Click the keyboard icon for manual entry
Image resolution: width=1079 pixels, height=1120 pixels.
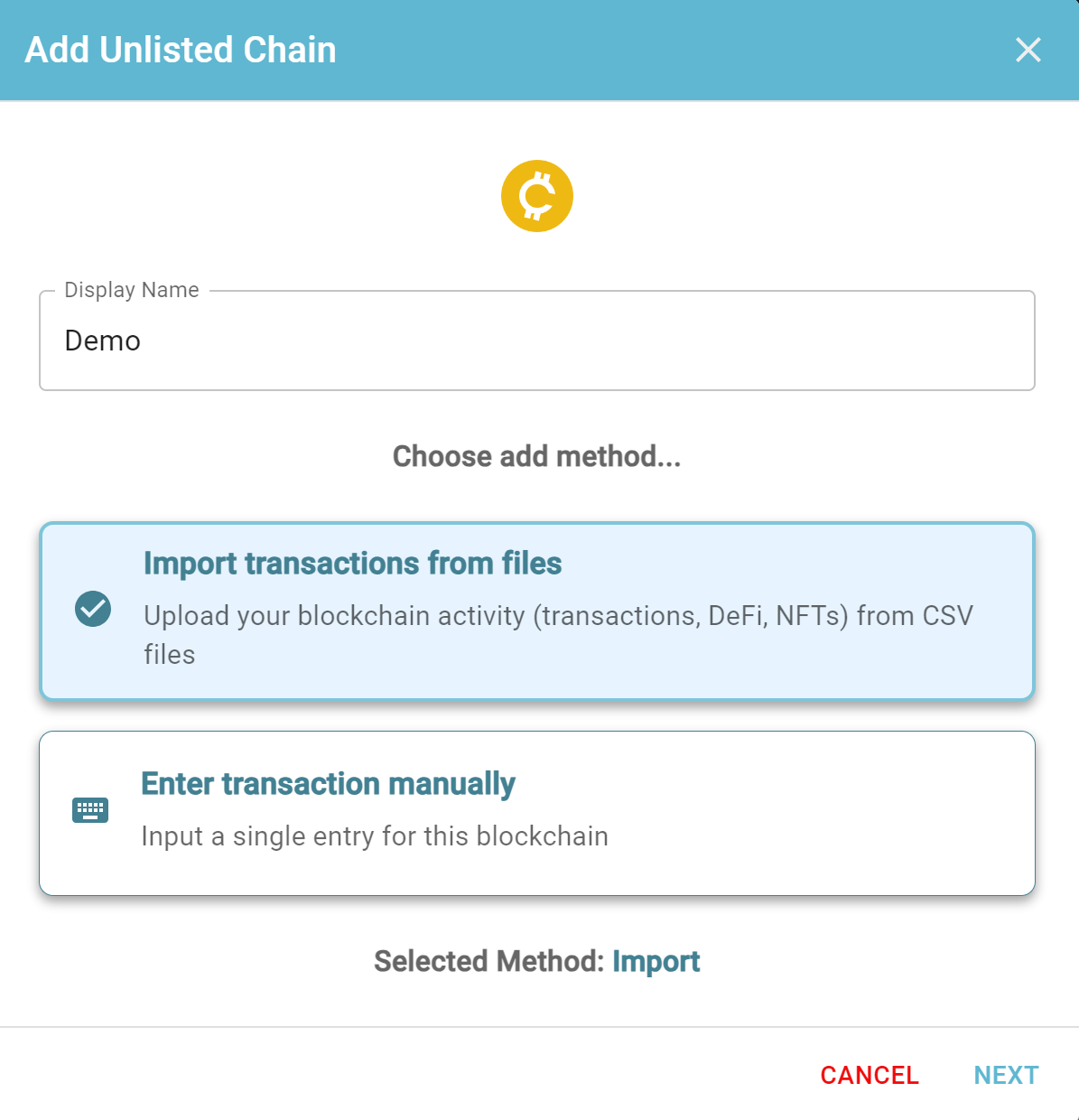click(x=90, y=809)
